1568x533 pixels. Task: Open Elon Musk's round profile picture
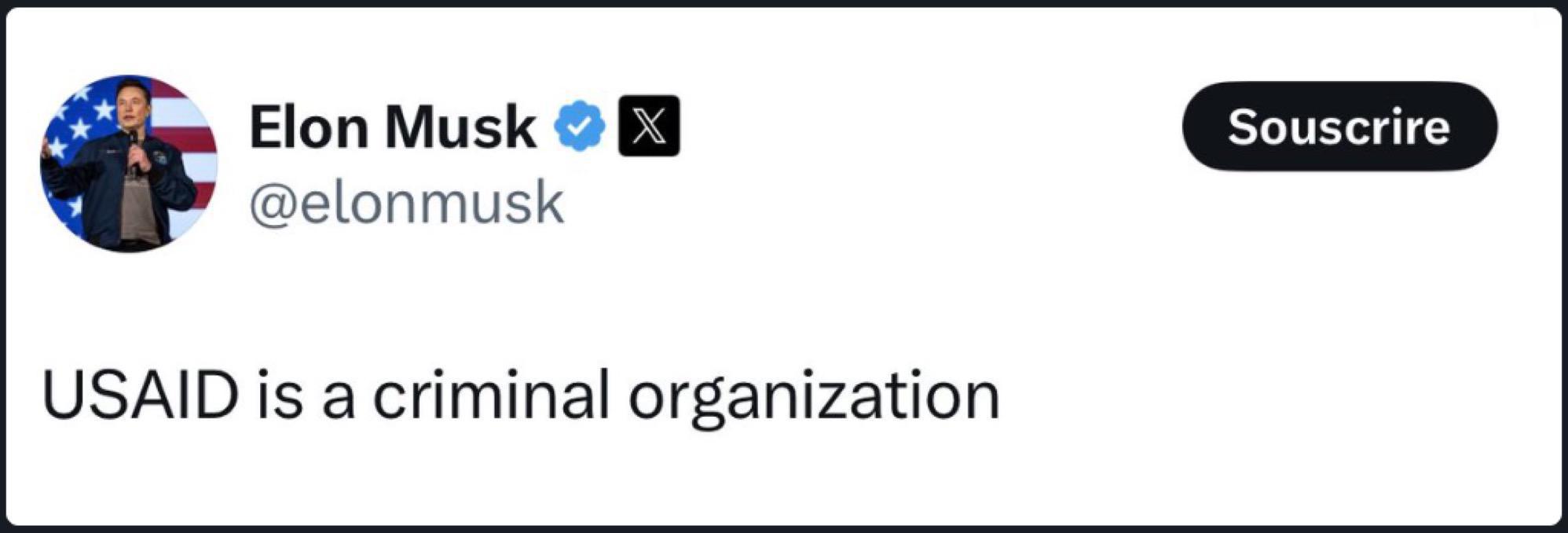click(129, 164)
